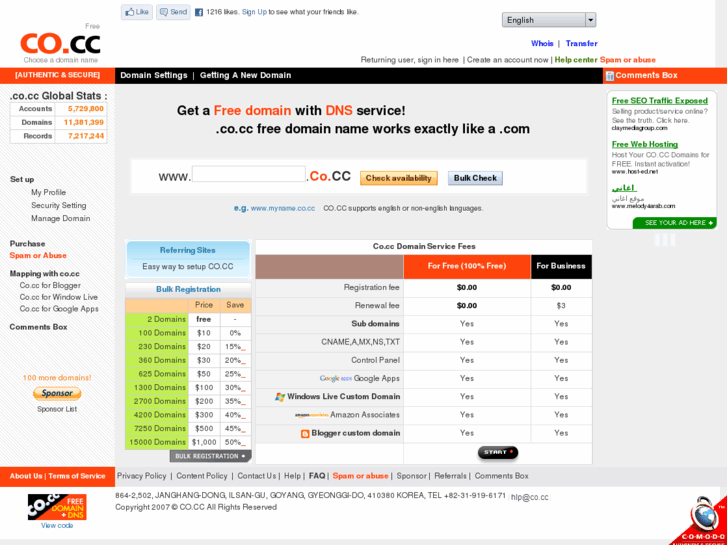
Task: Open the Whois link
Action: [x=542, y=43]
